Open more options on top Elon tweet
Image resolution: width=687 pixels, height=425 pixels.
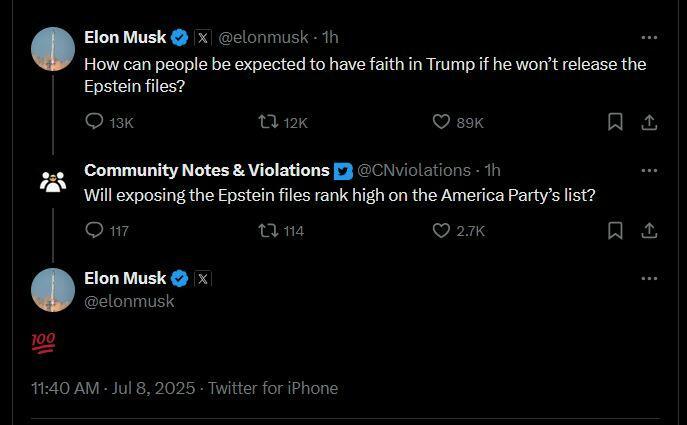(649, 38)
